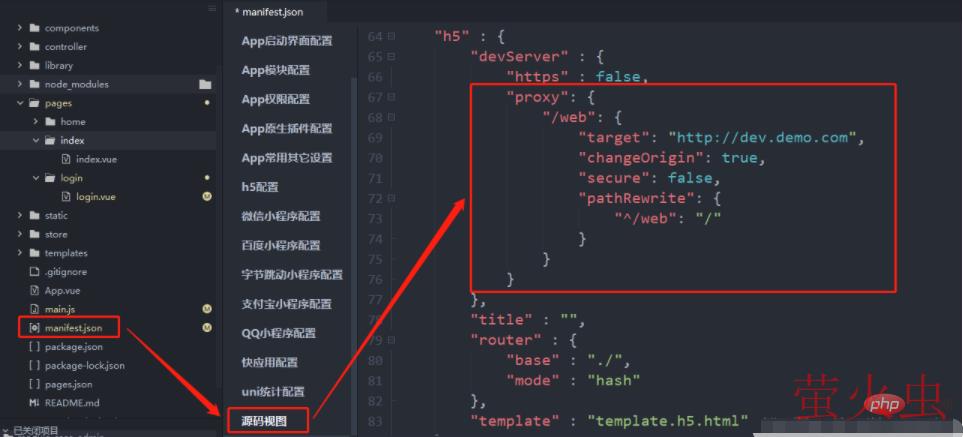Expand the controller folder
The image size is (963, 437).
coord(20,47)
